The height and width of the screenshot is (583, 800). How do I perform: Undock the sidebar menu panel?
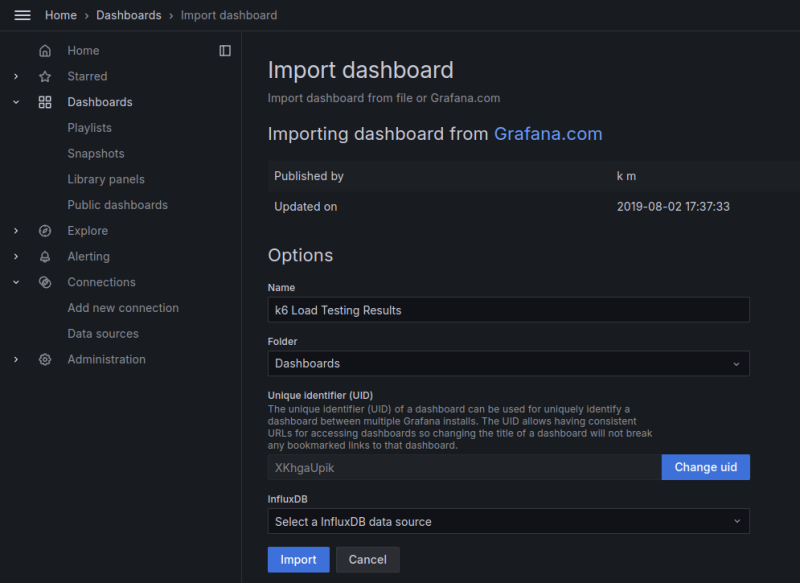coord(225,51)
